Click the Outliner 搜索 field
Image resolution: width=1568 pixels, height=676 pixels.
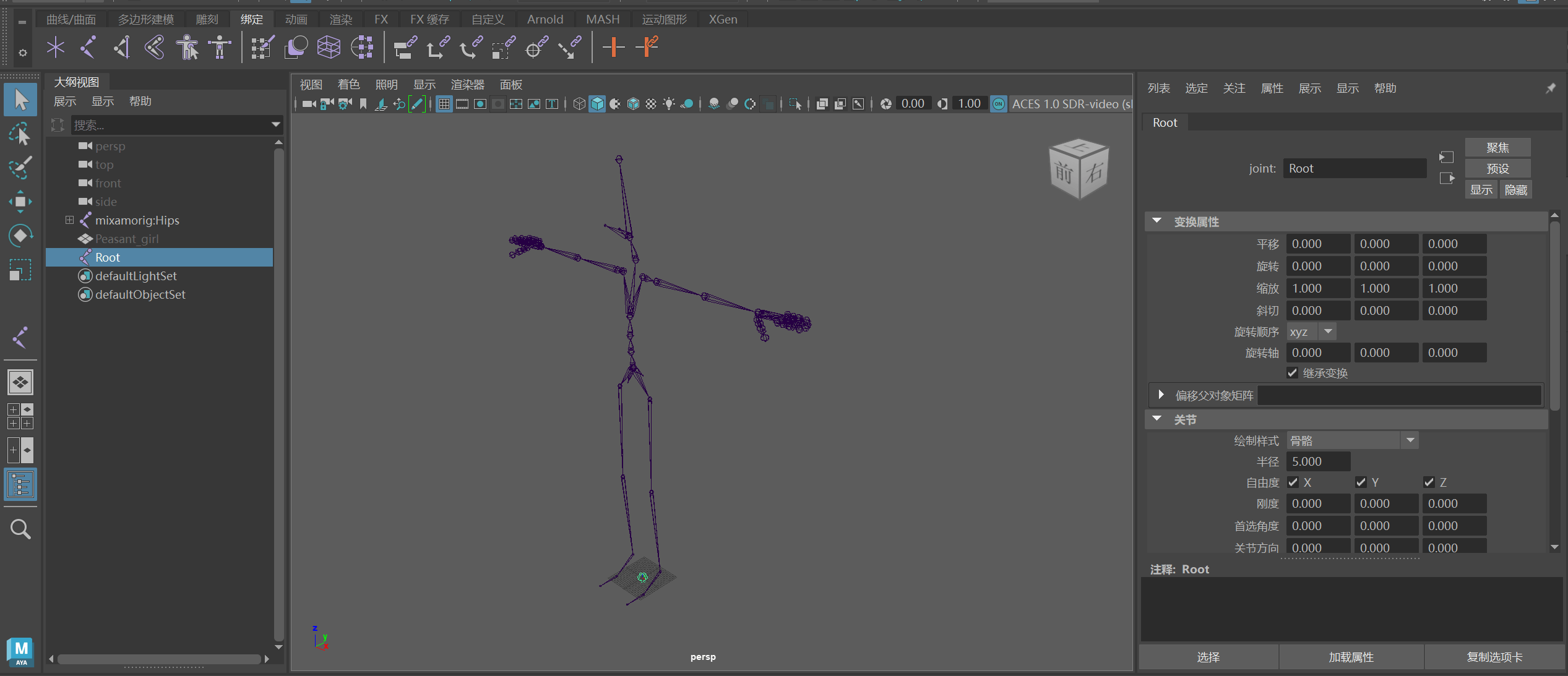(x=171, y=125)
